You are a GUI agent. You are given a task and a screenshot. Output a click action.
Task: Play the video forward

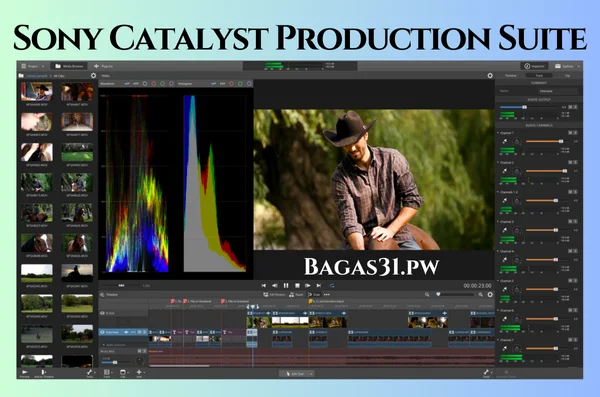pyautogui.click(x=308, y=286)
